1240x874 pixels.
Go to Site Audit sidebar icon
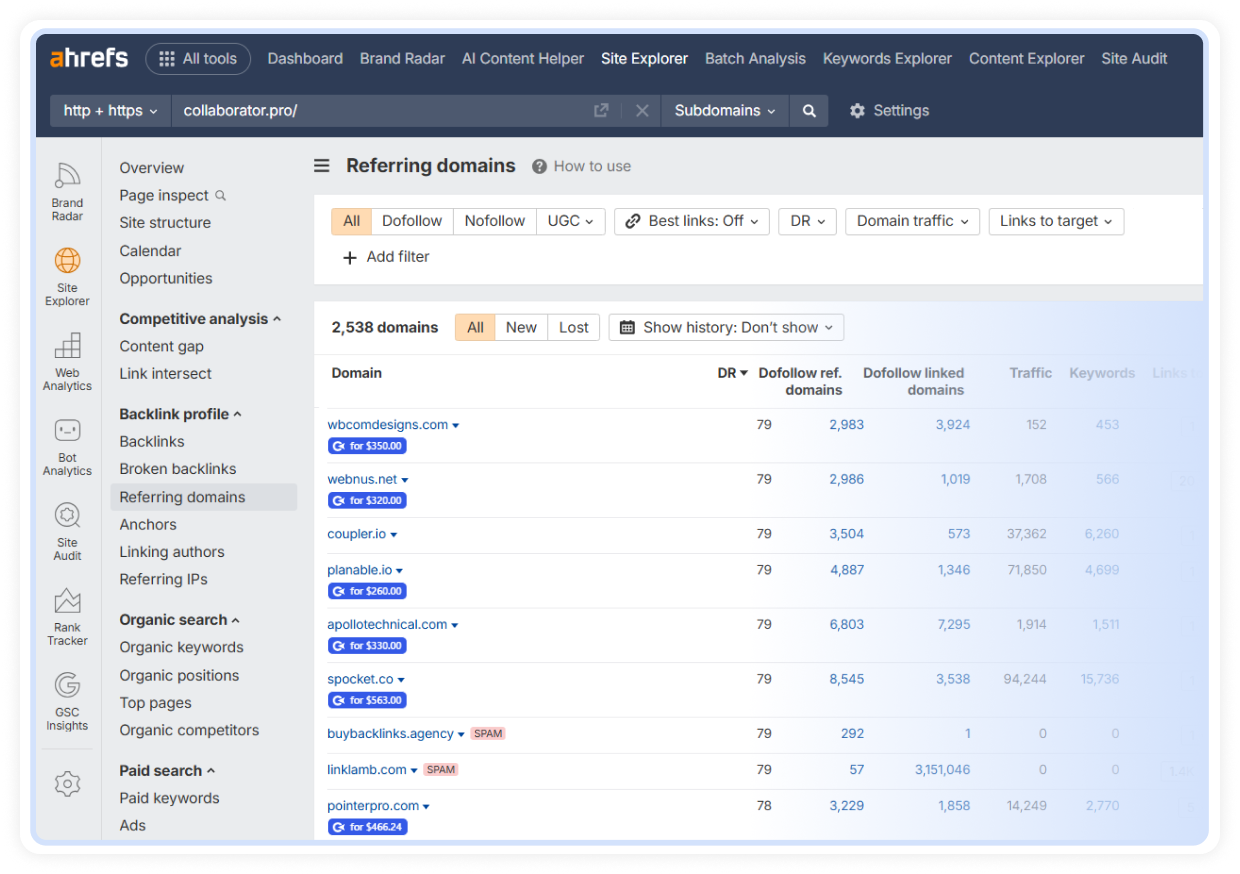(x=67, y=530)
